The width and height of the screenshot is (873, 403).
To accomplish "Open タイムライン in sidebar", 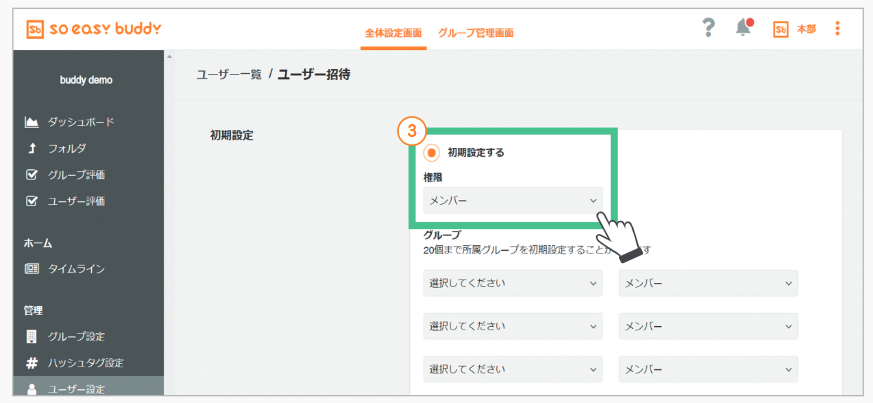I will [76, 269].
